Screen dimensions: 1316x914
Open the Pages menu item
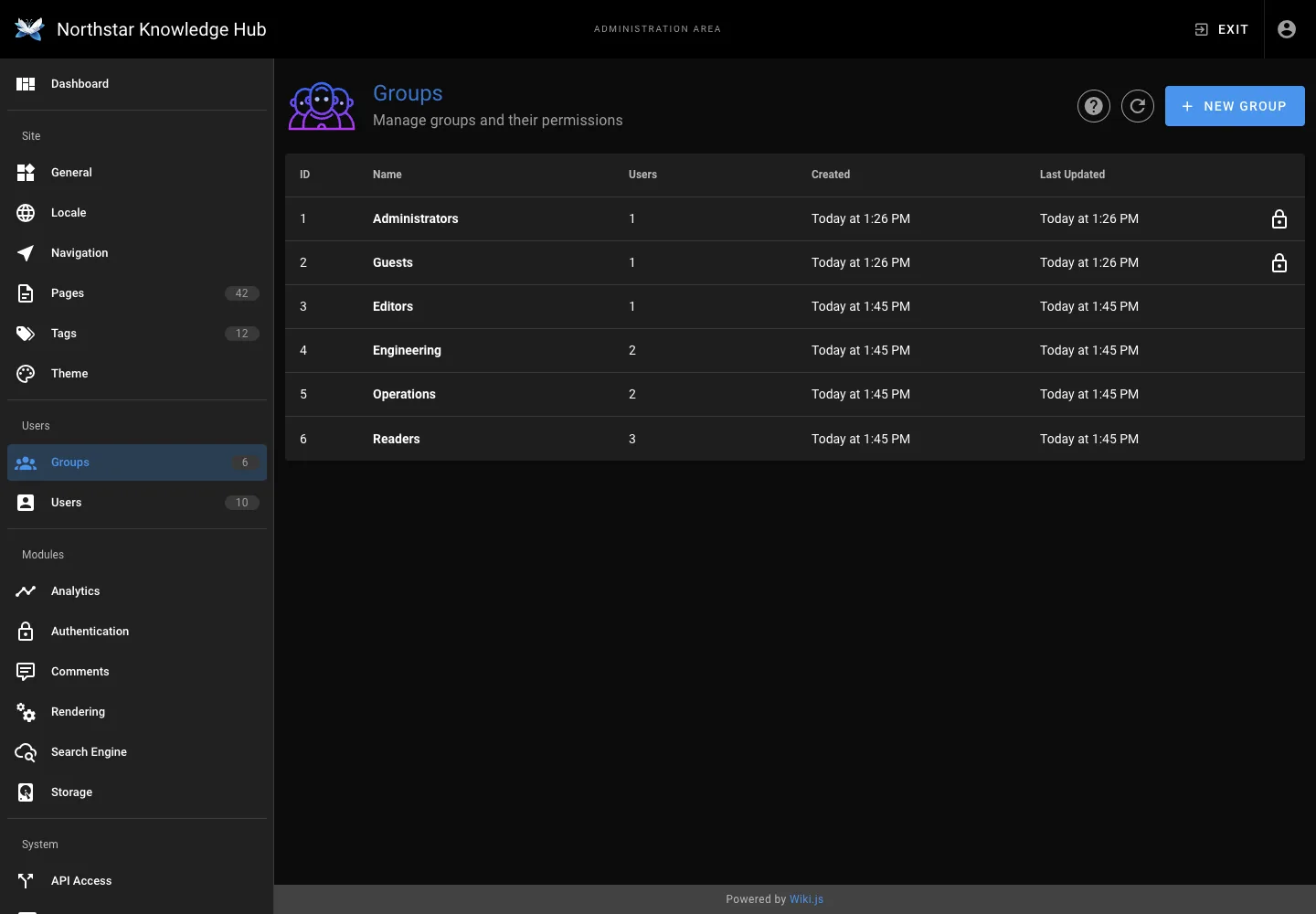(x=137, y=293)
